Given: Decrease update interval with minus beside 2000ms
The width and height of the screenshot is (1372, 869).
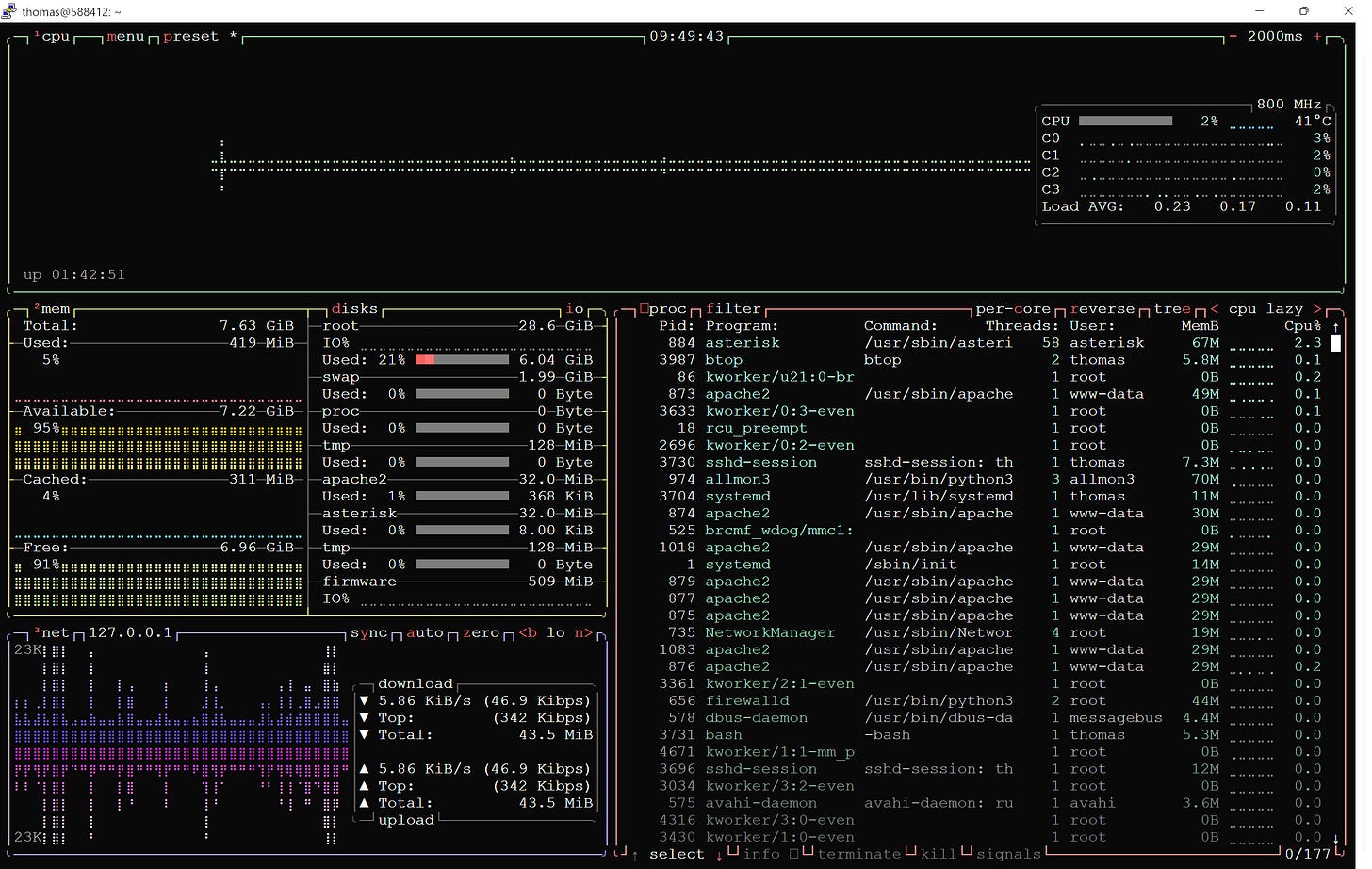Looking at the screenshot, I should pos(1233,37).
